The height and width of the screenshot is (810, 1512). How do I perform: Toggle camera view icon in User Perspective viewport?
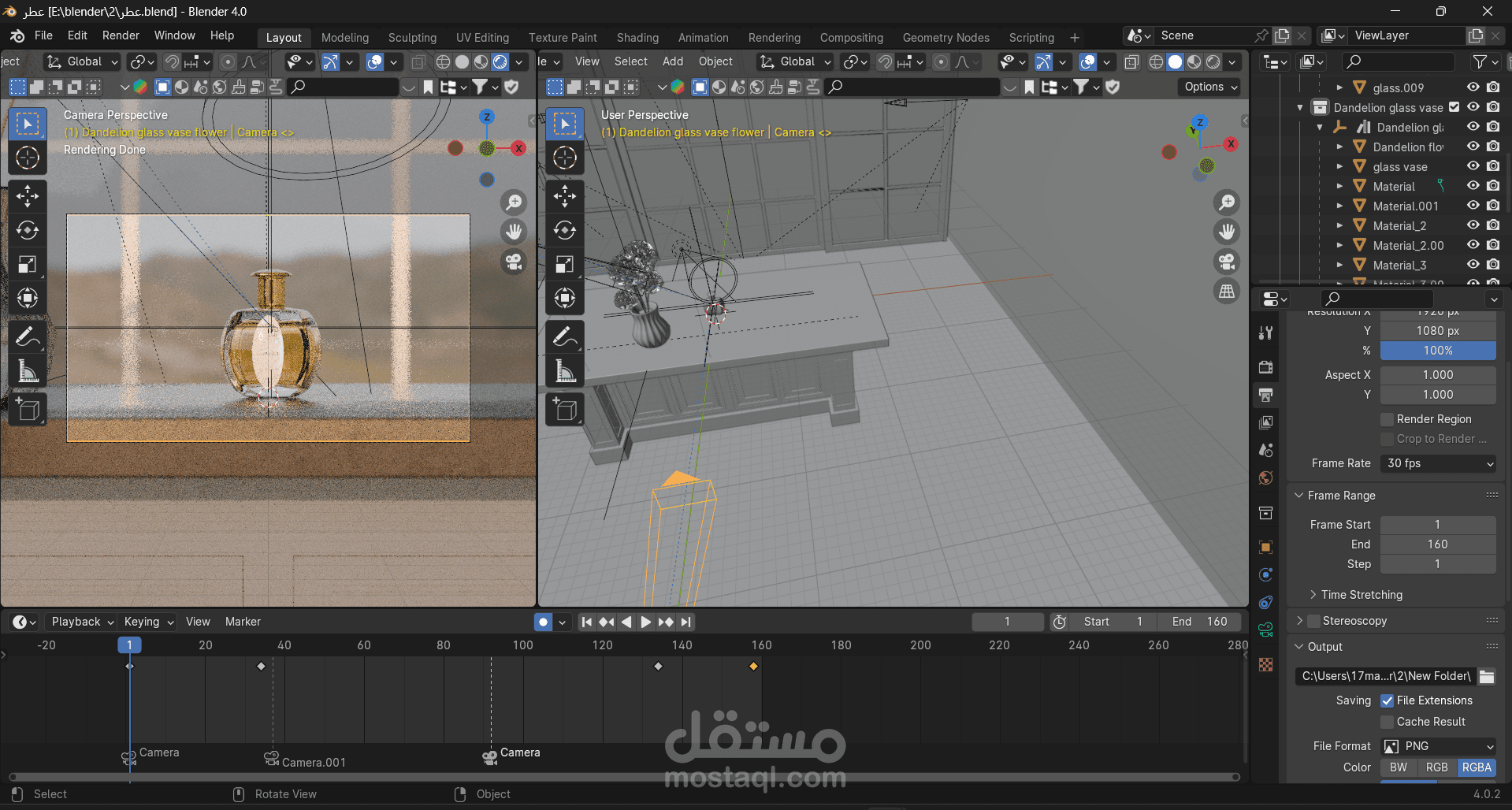[1227, 262]
